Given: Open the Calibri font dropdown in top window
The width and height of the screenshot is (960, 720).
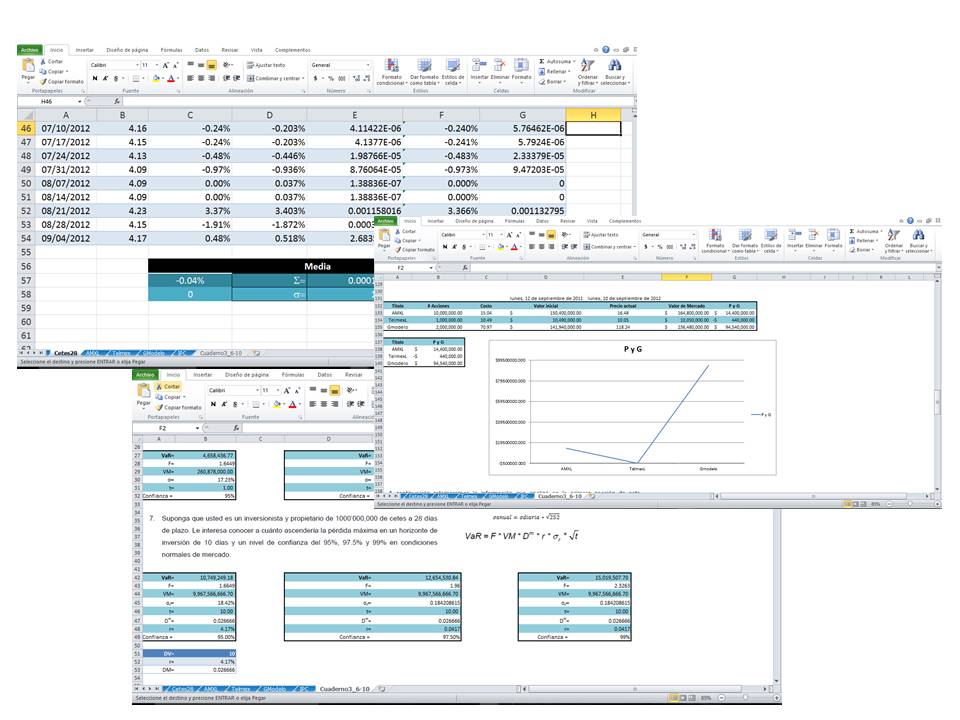Looking at the screenshot, I should [135, 64].
